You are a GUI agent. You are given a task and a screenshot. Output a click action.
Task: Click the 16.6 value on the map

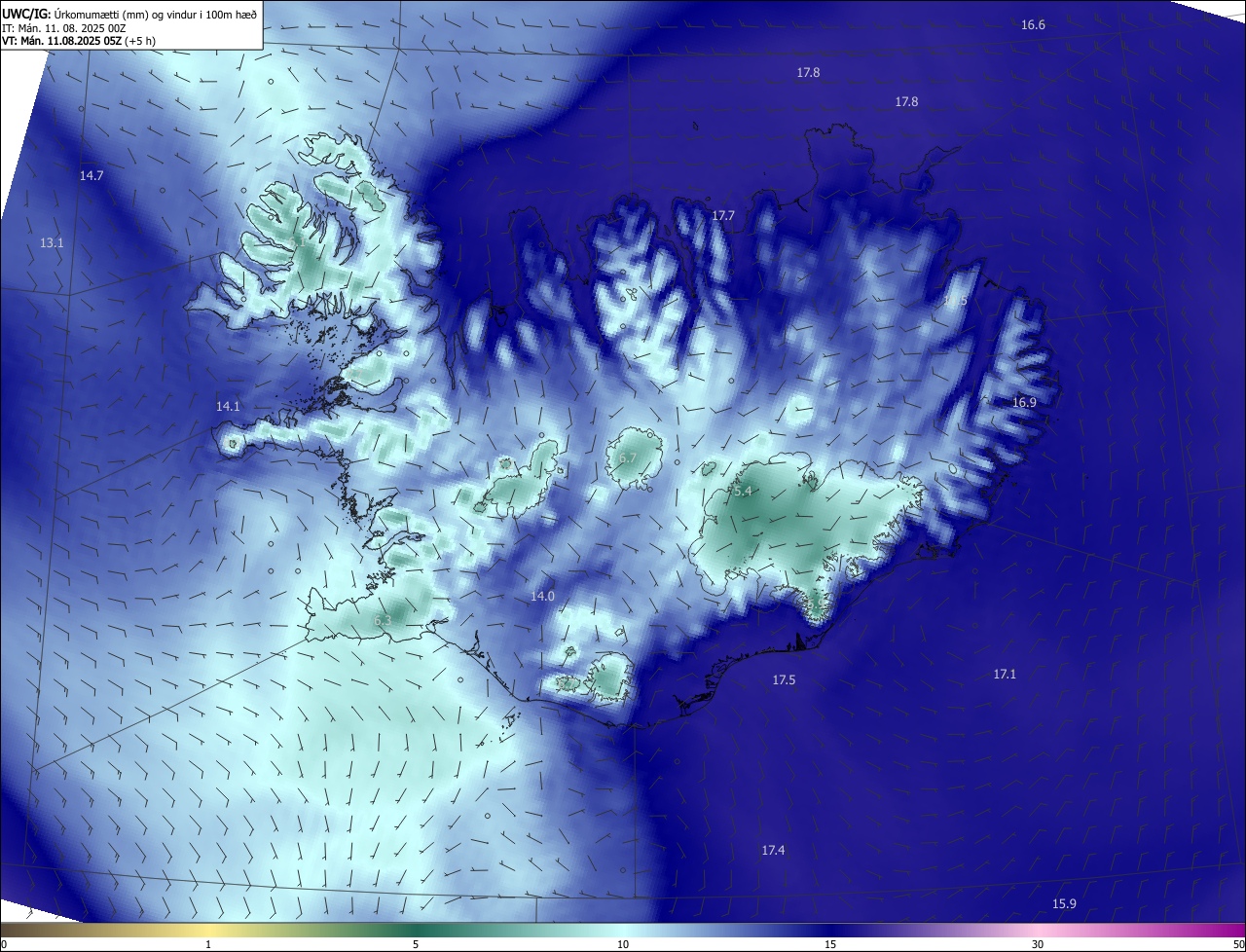point(1033,24)
